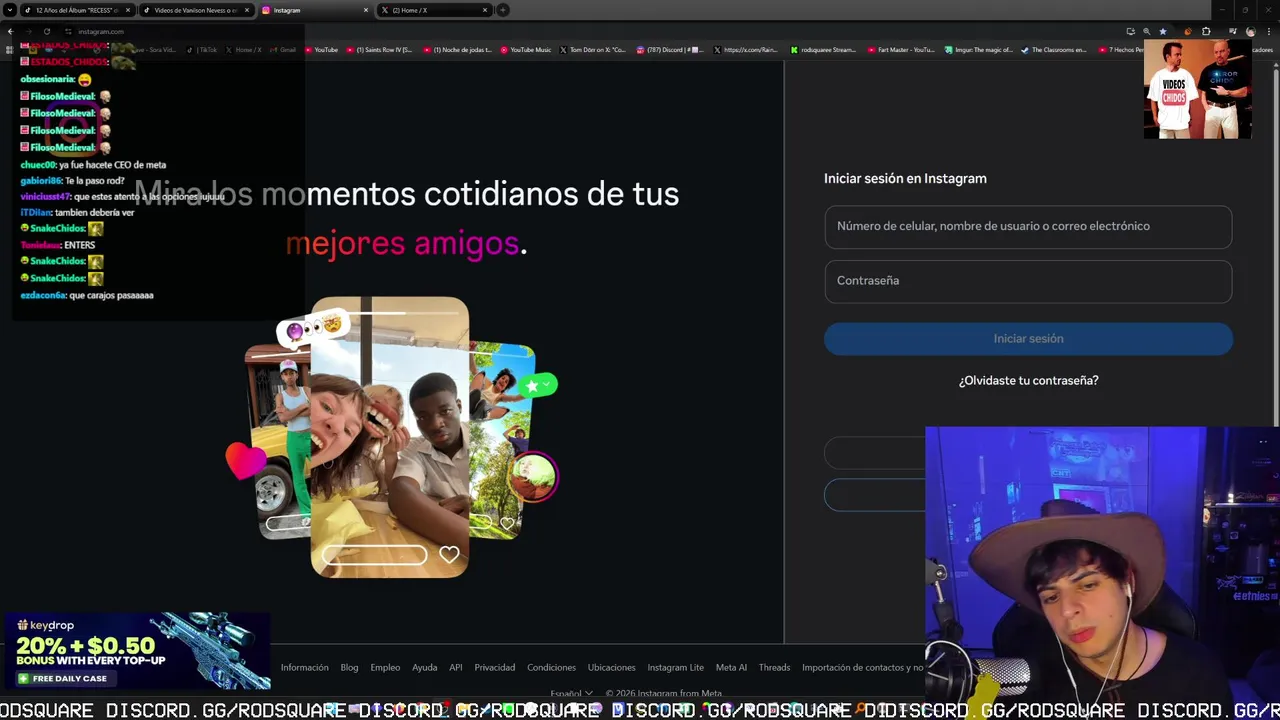This screenshot has width=1280, height=720.
Task: Open the profile avatar in browser toolbar
Action: tap(1250, 31)
